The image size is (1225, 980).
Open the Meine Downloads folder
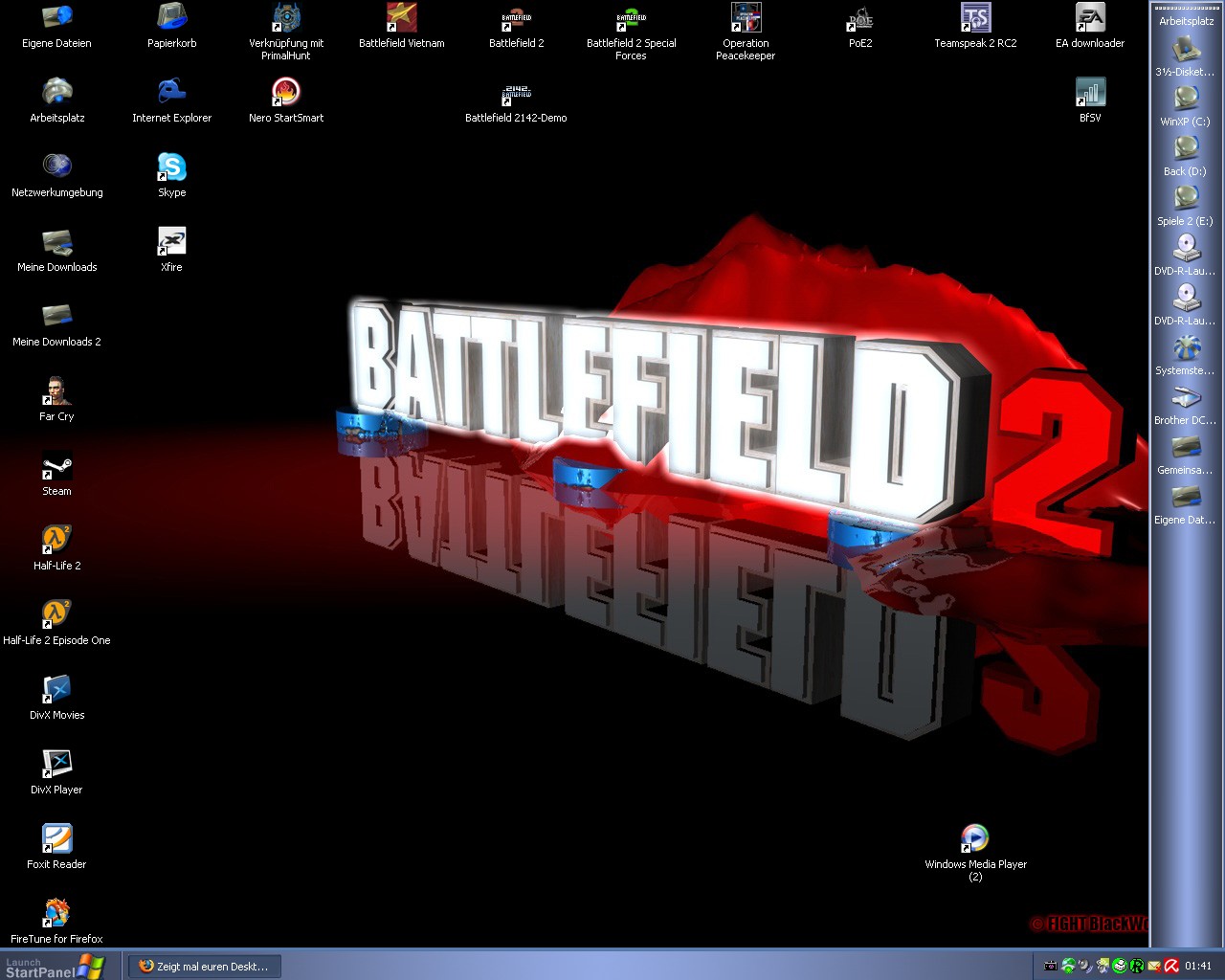click(x=56, y=241)
